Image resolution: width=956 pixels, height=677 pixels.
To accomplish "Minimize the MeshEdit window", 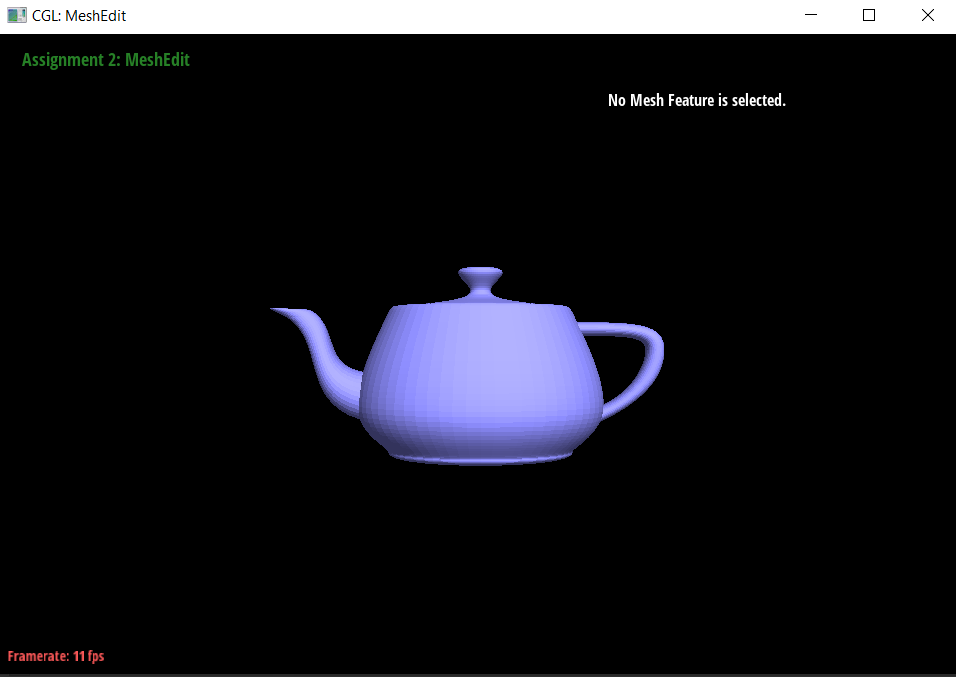I will (810, 15).
